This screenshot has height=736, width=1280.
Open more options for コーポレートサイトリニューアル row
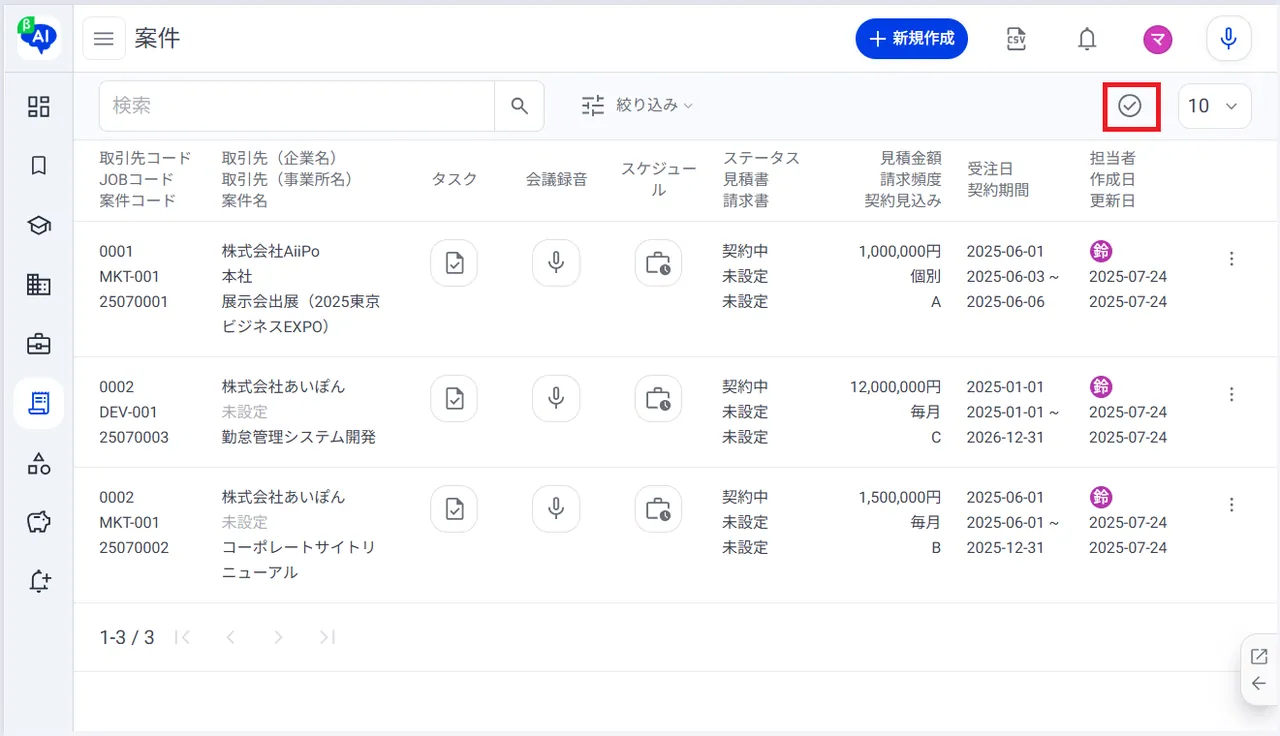(1231, 505)
